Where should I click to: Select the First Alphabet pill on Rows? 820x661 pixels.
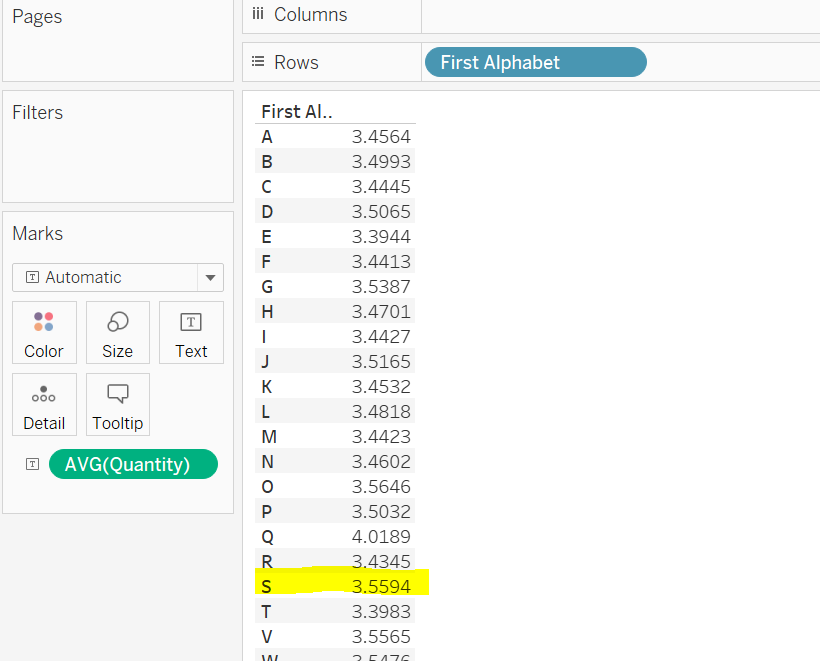point(535,62)
